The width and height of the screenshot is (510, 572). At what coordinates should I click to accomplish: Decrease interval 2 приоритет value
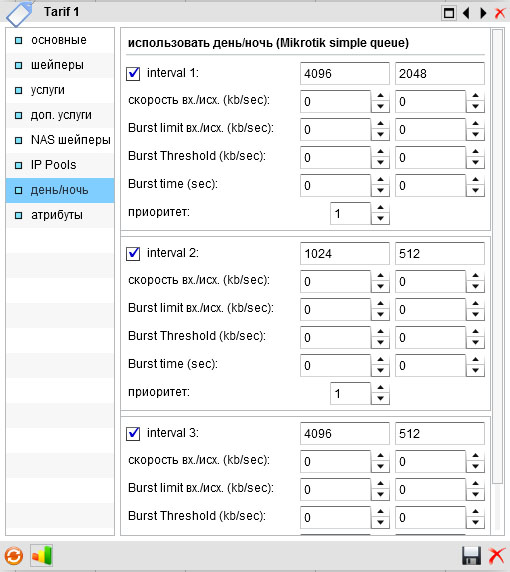(x=380, y=399)
